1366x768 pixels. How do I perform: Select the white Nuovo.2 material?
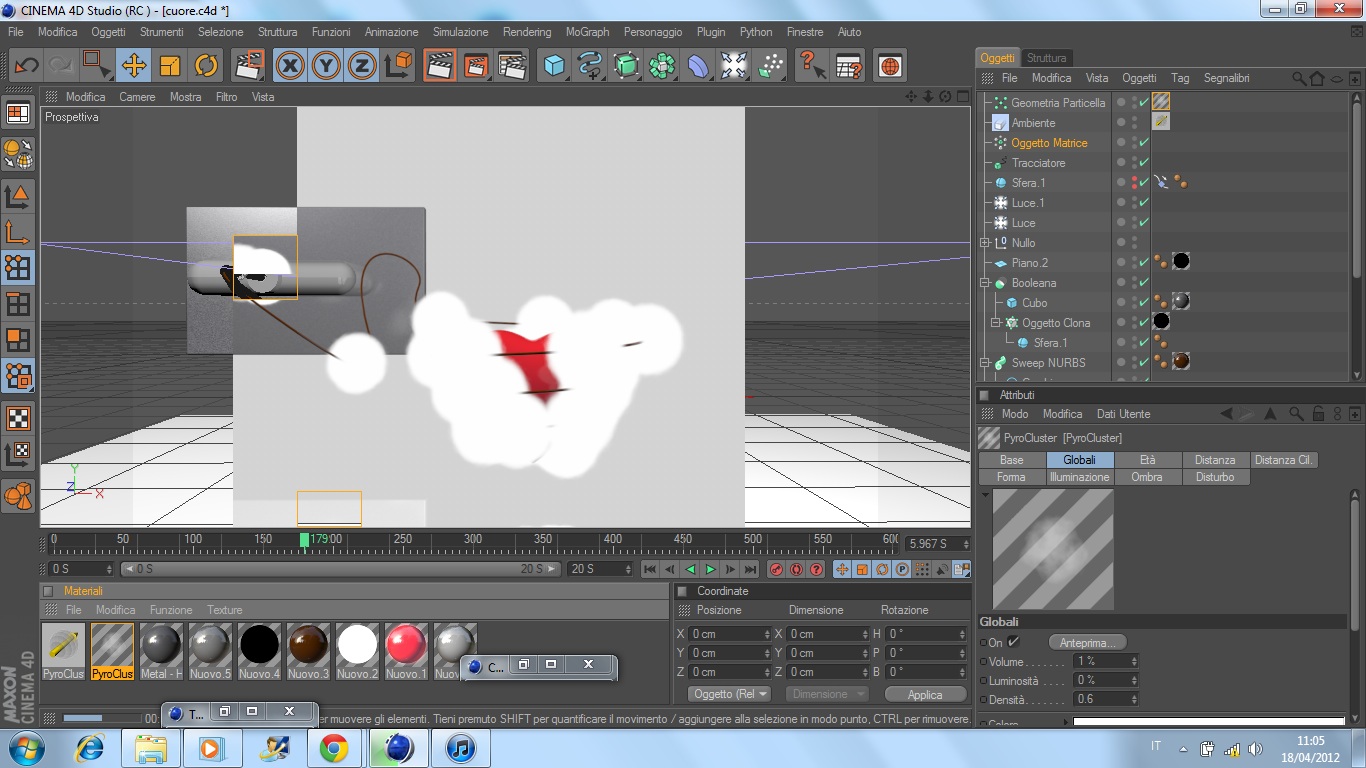[357, 651]
